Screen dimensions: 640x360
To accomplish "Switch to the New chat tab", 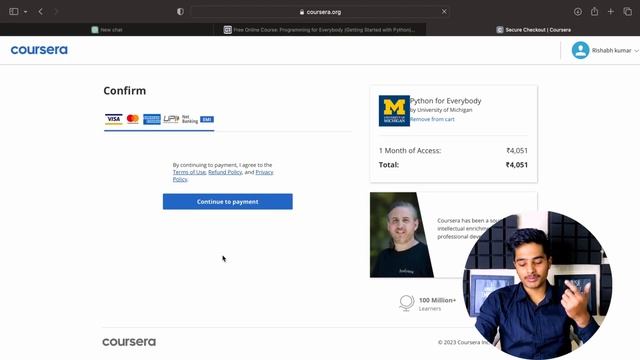I will [107, 30].
